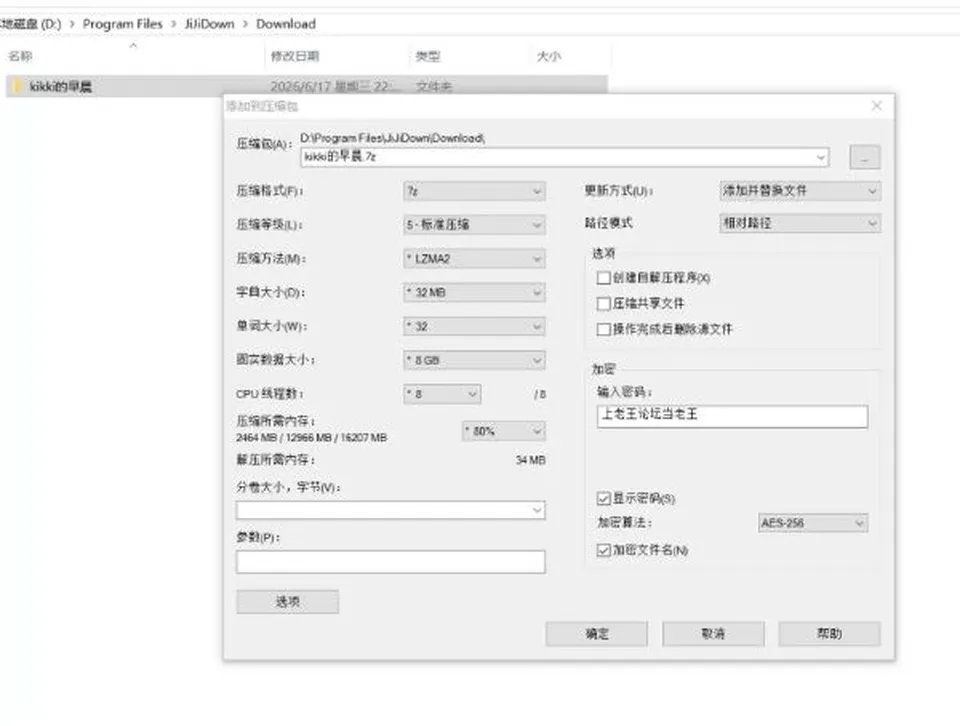Click the password input field
Image resolution: width=960 pixels, height=726 pixels.
pos(732,416)
